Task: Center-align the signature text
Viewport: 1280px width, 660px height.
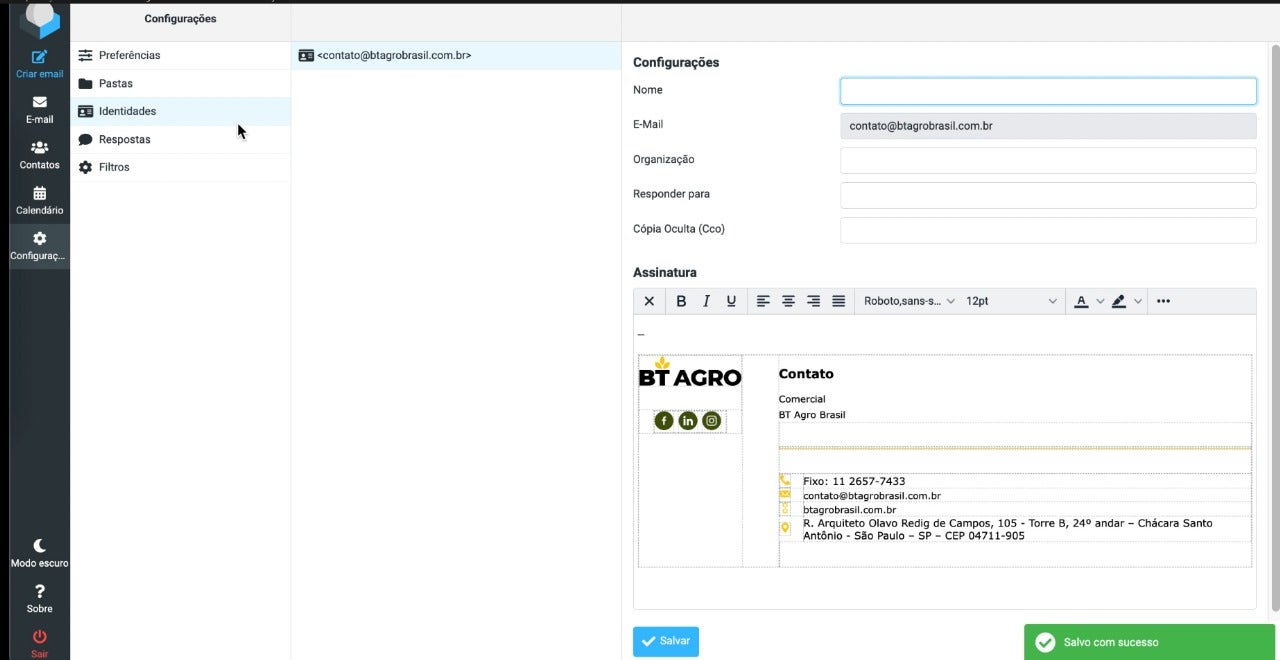Action: 788,301
